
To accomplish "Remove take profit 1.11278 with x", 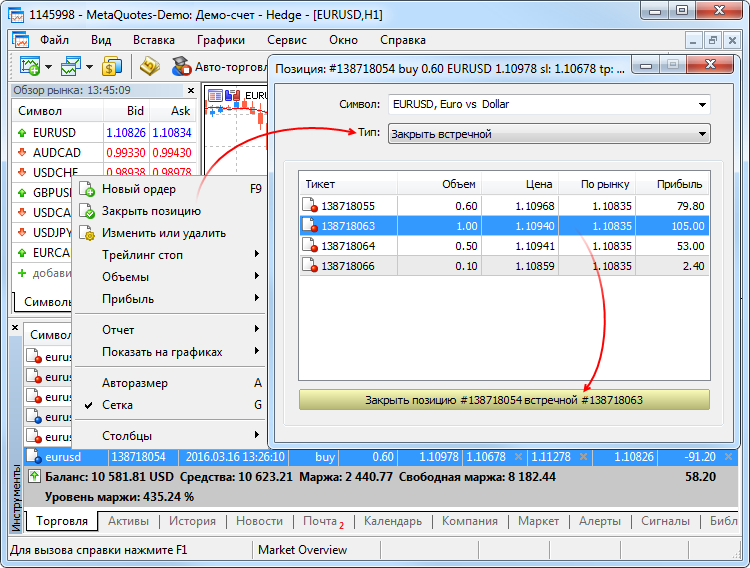I will point(583,457).
